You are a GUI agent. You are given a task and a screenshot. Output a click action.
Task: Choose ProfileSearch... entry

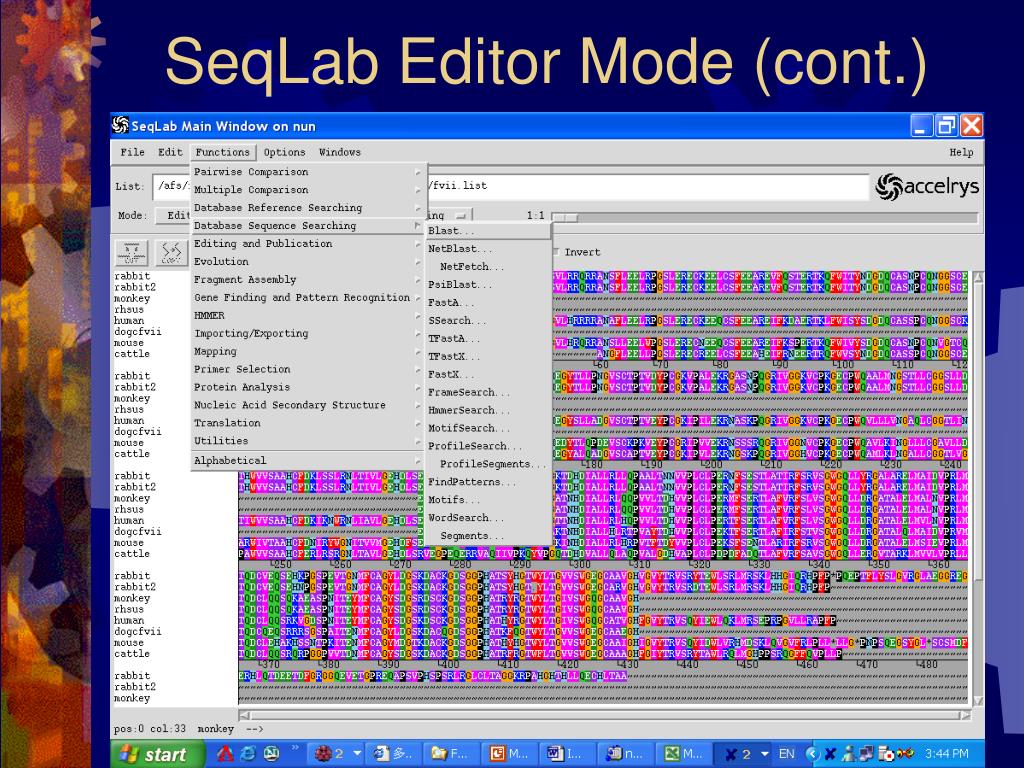(488, 446)
